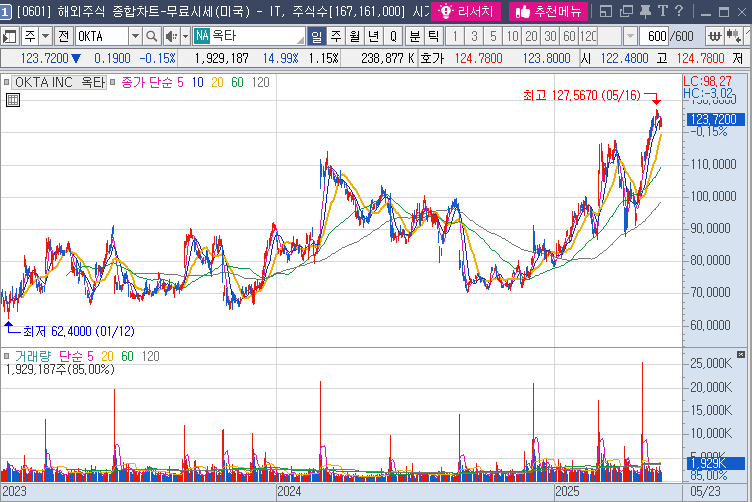Choose the 10 interval button
The image size is (752, 502).
(x=512, y=36)
